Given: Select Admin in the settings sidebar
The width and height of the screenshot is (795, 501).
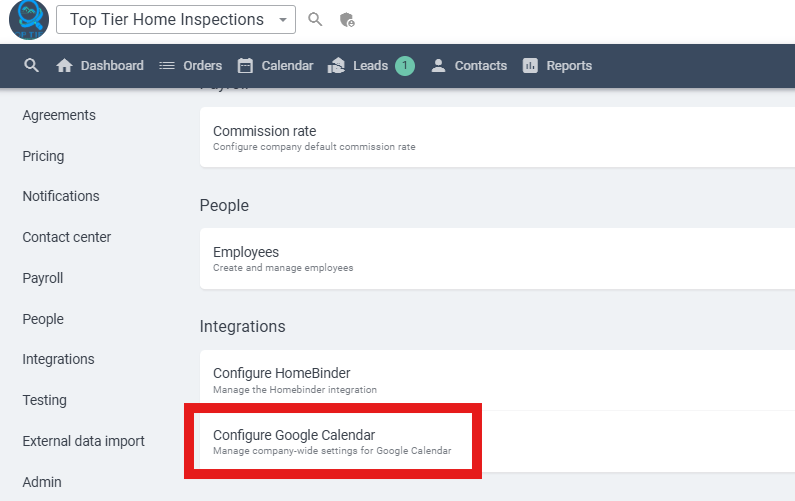Looking at the screenshot, I should pos(42,482).
